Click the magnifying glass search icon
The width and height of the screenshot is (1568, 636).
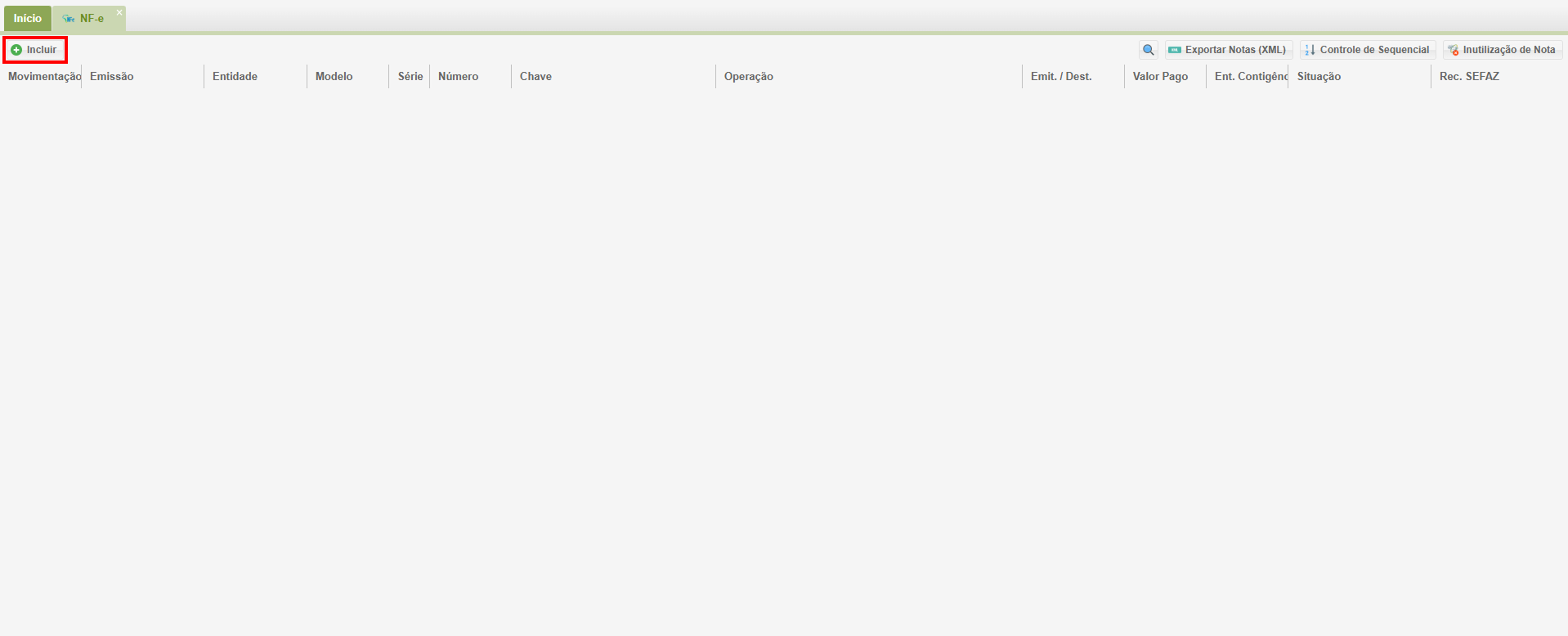click(1148, 50)
